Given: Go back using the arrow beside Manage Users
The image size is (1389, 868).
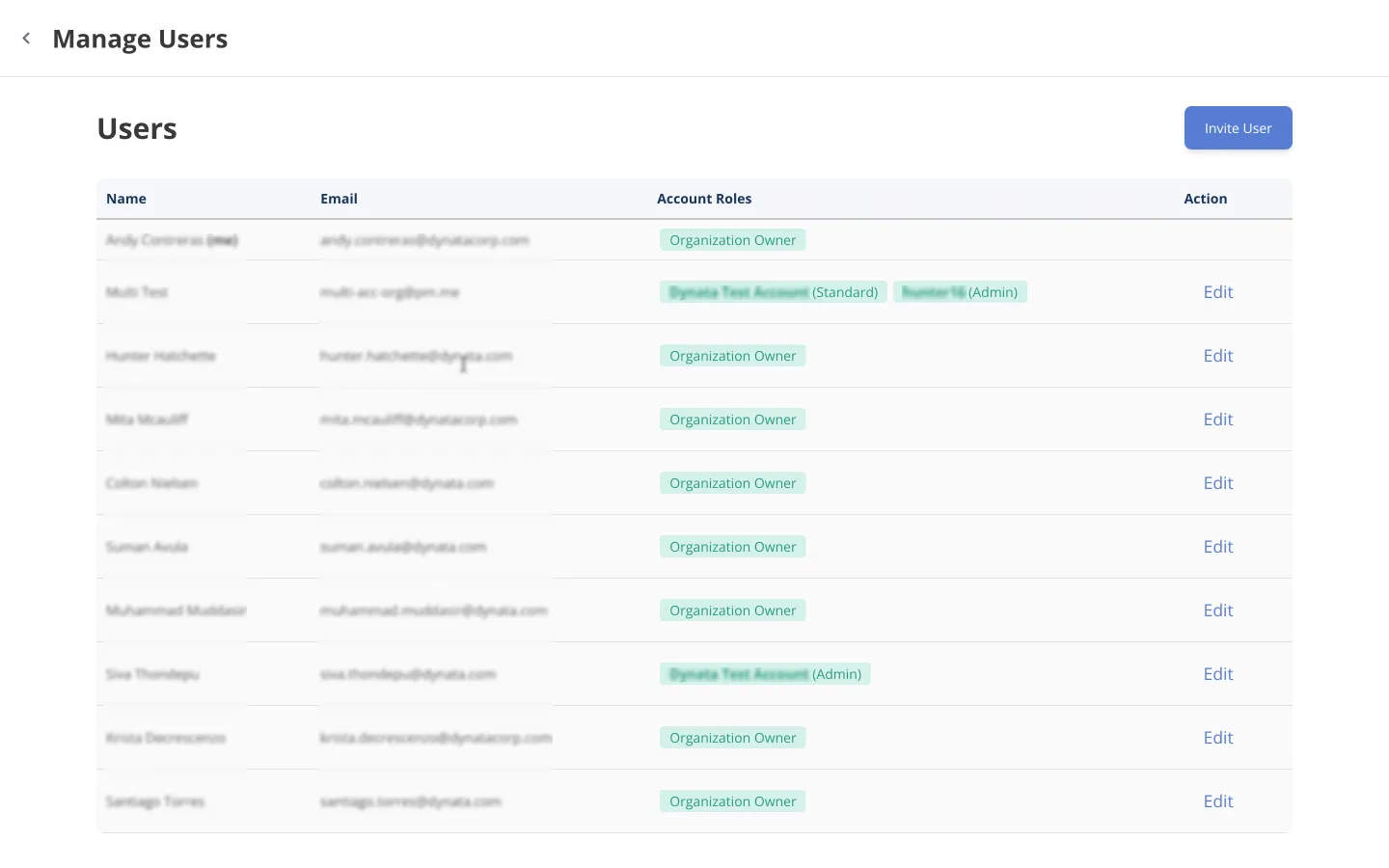Looking at the screenshot, I should pyautogui.click(x=26, y=39).
